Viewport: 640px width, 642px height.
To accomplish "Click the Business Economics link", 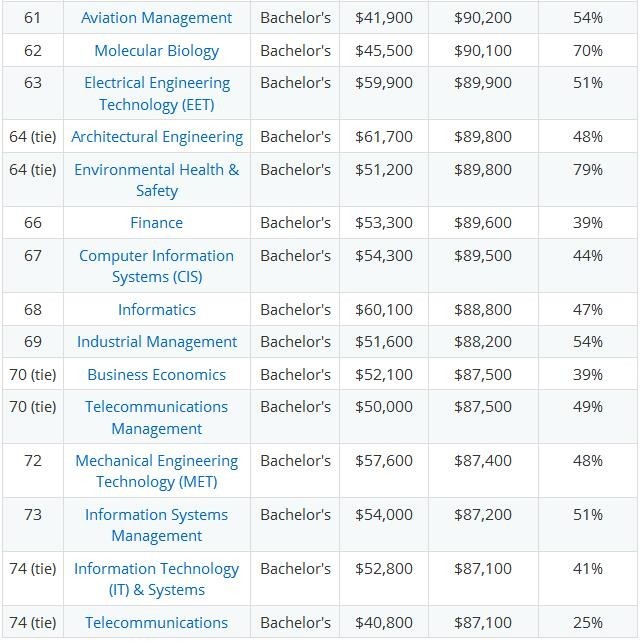I will [157, 374].
